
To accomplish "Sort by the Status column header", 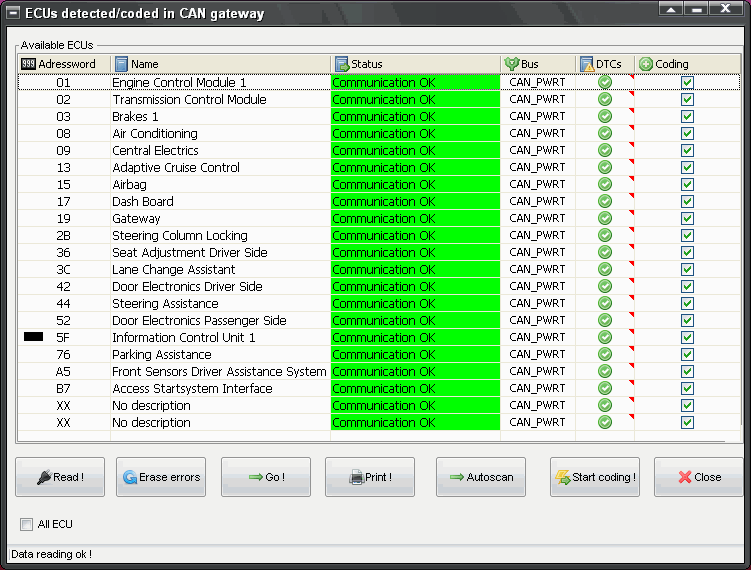I will 416,64.
